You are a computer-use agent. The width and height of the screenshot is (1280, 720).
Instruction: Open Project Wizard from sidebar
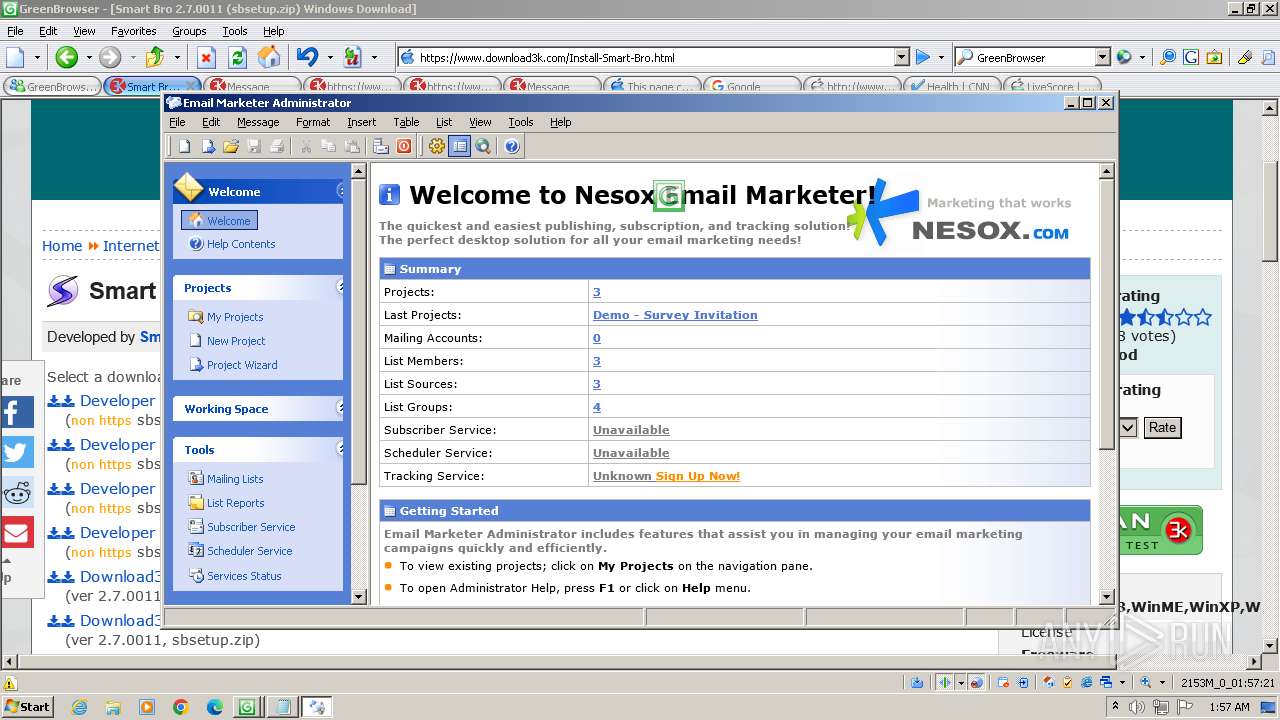click(242, 365)
